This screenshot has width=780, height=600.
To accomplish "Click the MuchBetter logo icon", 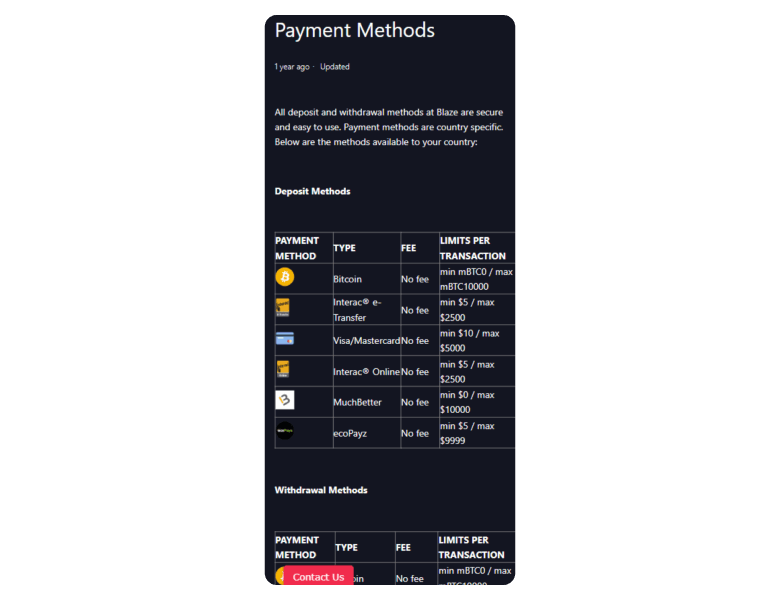I will click(285, 401).
